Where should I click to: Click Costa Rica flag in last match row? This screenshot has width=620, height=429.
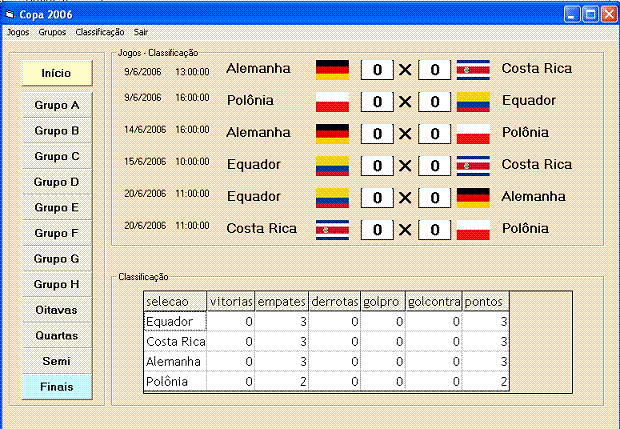[x=332, y=229]
